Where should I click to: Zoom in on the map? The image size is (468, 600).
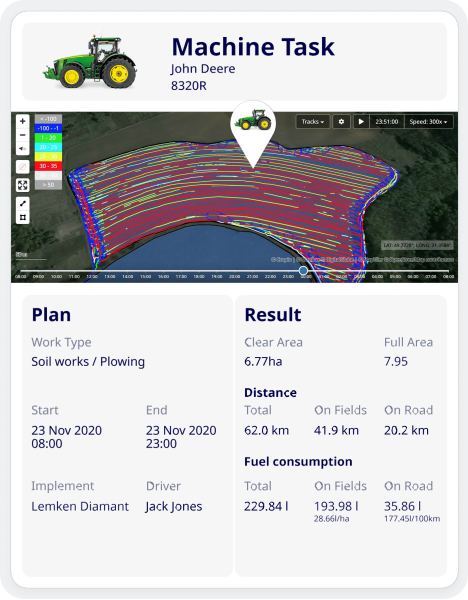[23, 121]
